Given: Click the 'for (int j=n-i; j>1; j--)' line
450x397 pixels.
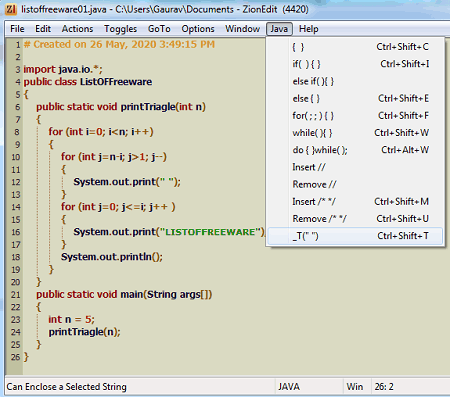Looking at the screenshot, I should click(114, 157).
